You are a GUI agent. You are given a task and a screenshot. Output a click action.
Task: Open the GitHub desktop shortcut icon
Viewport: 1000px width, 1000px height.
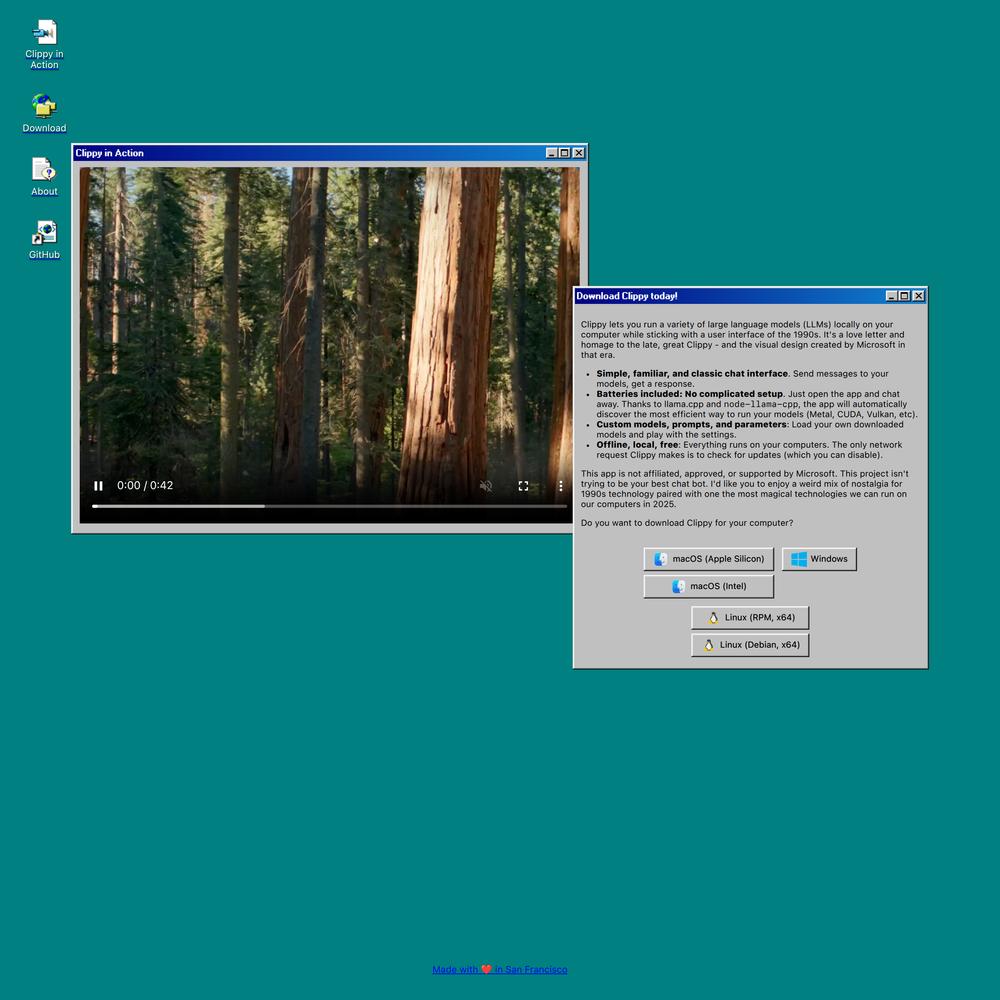(44, 240)
